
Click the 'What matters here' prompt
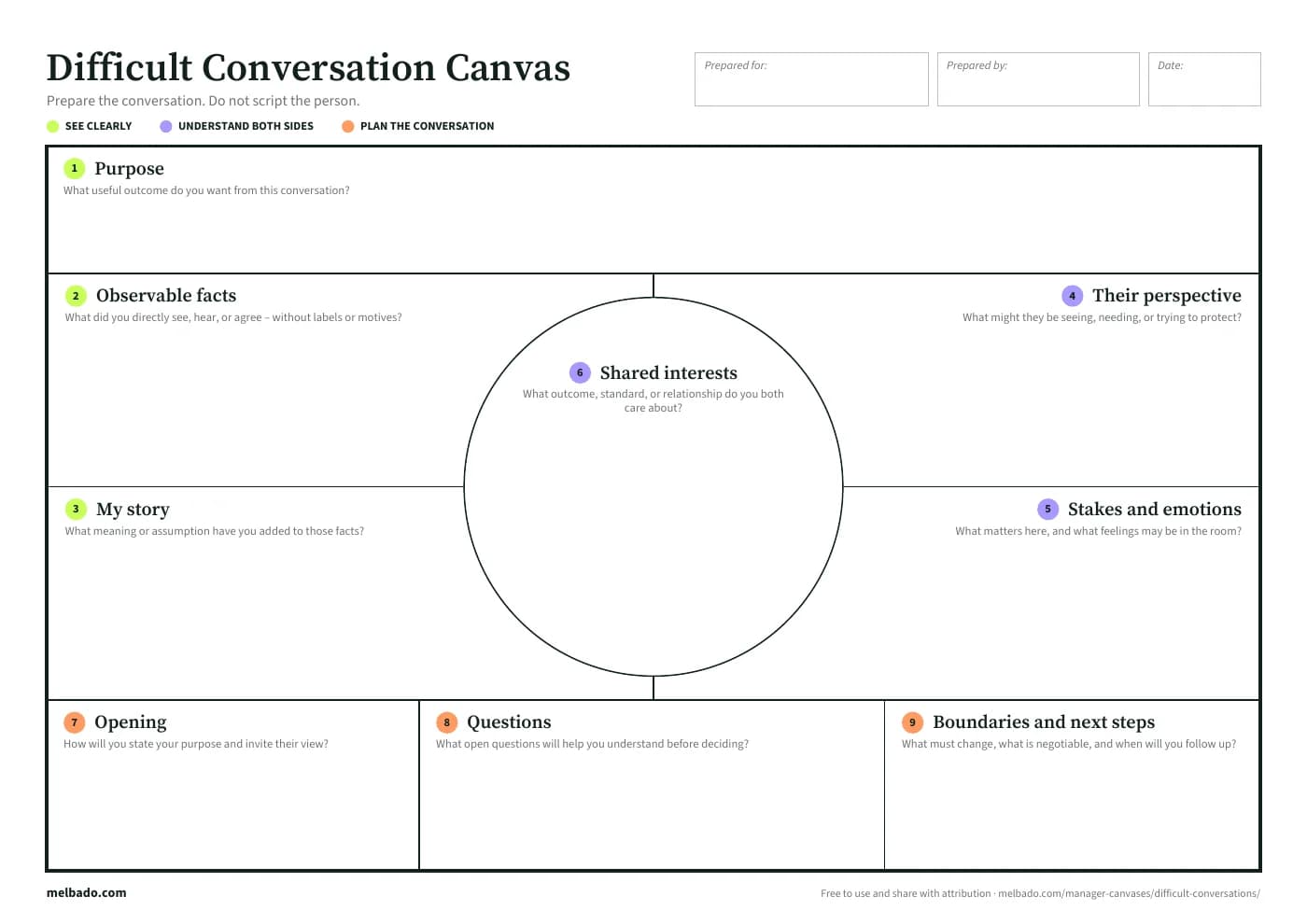coord(1098,531)
